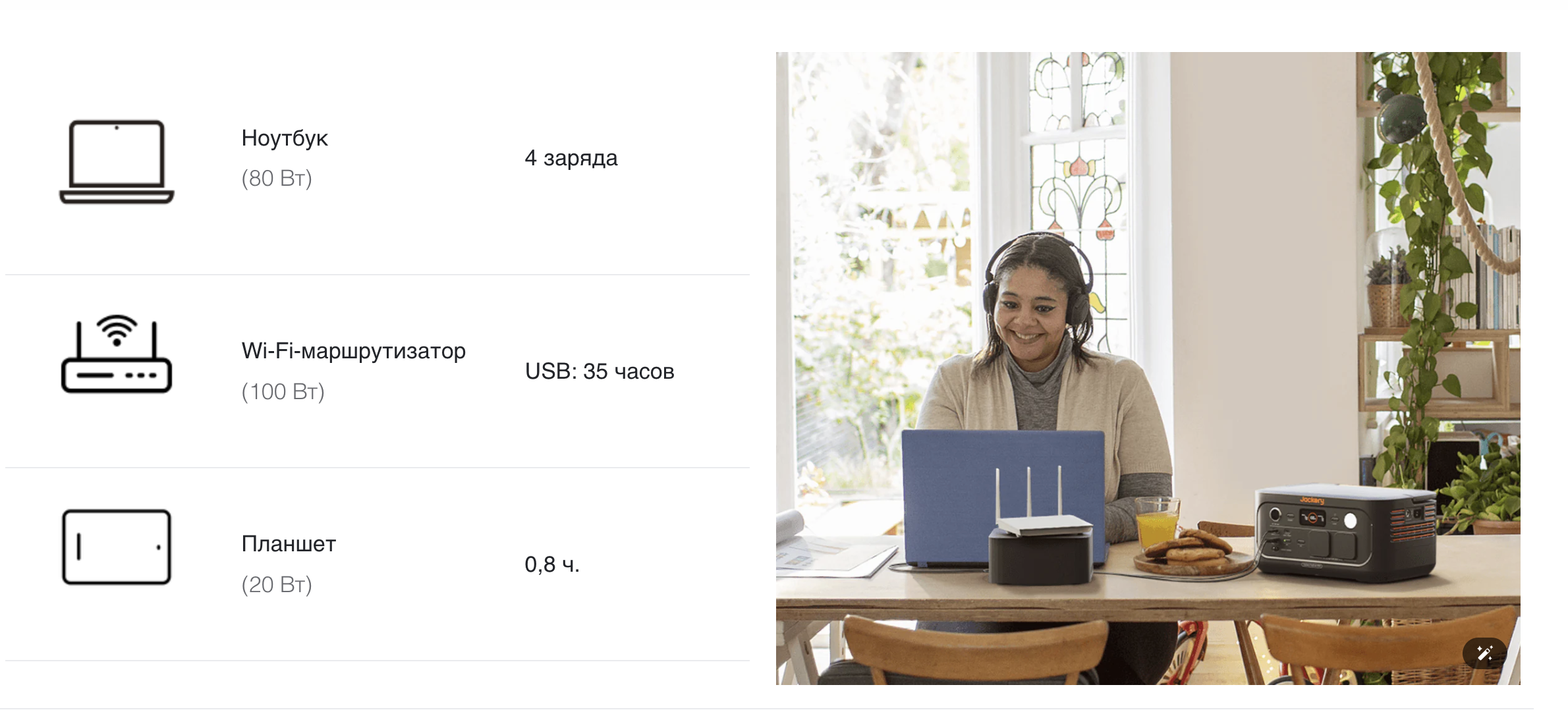Select the Планшет label
This screenshot has height=714, width=1568.
pyautogui.click(x=289, y=544)
